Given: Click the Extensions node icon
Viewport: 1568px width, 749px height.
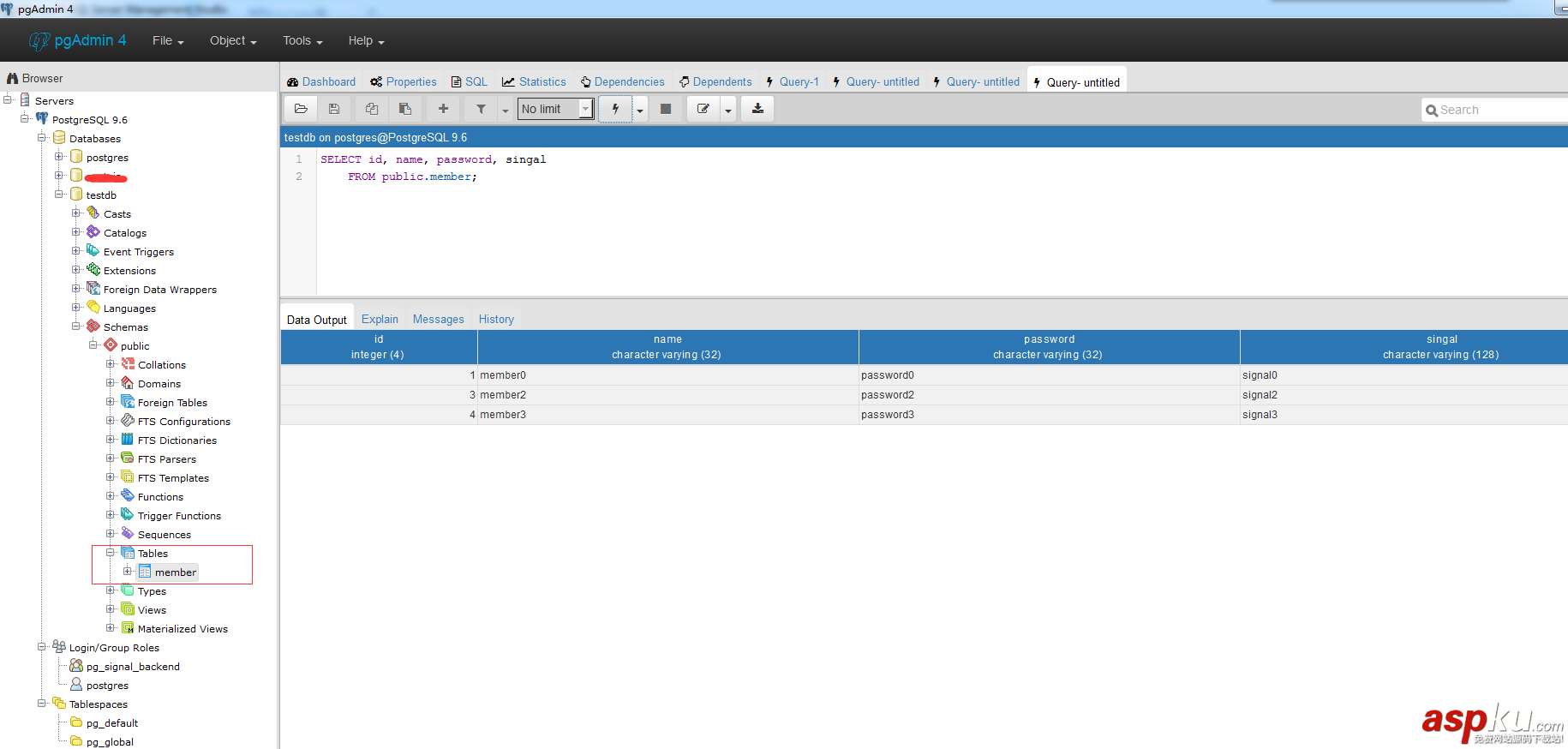Looking at the screenshot, I should coord(93,270).
